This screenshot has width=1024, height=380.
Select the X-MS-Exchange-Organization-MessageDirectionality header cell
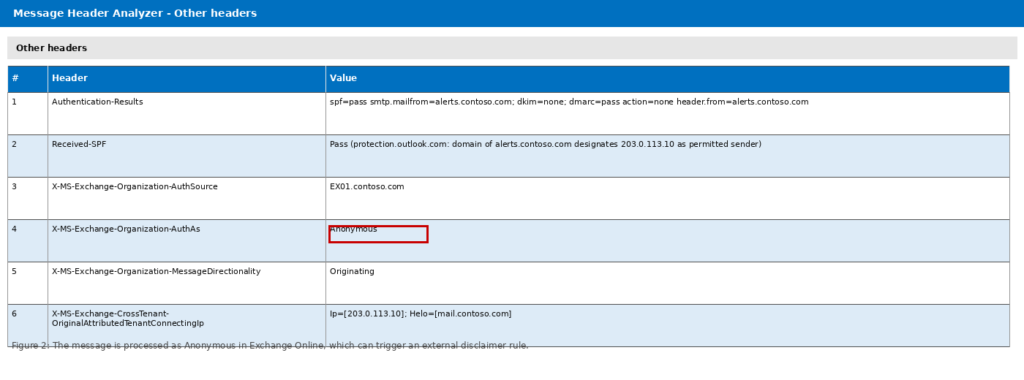(187, 283)
